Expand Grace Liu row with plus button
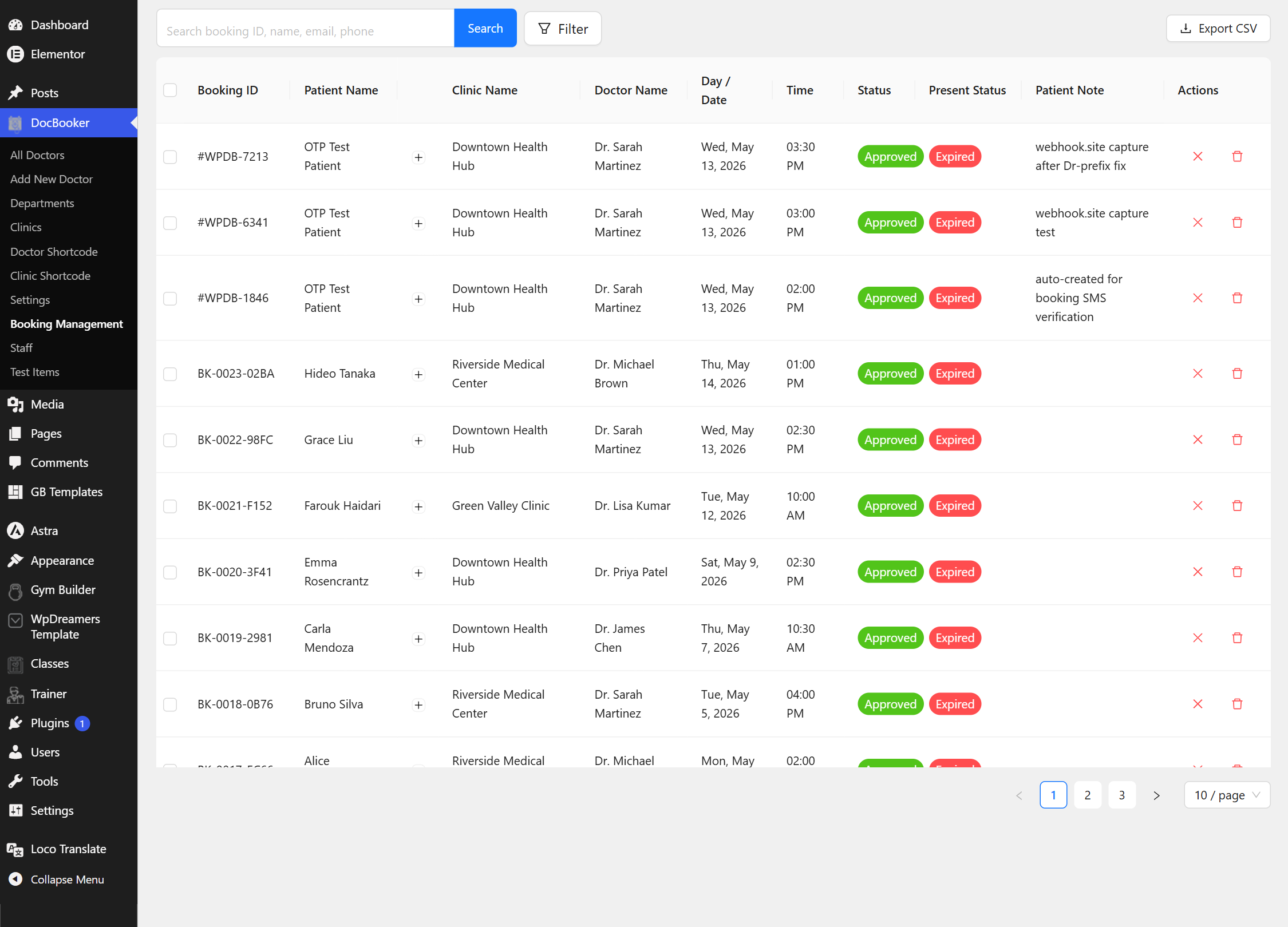Image resolution: width=1288 pixels, height=927 pixels. tap(418, 440)
